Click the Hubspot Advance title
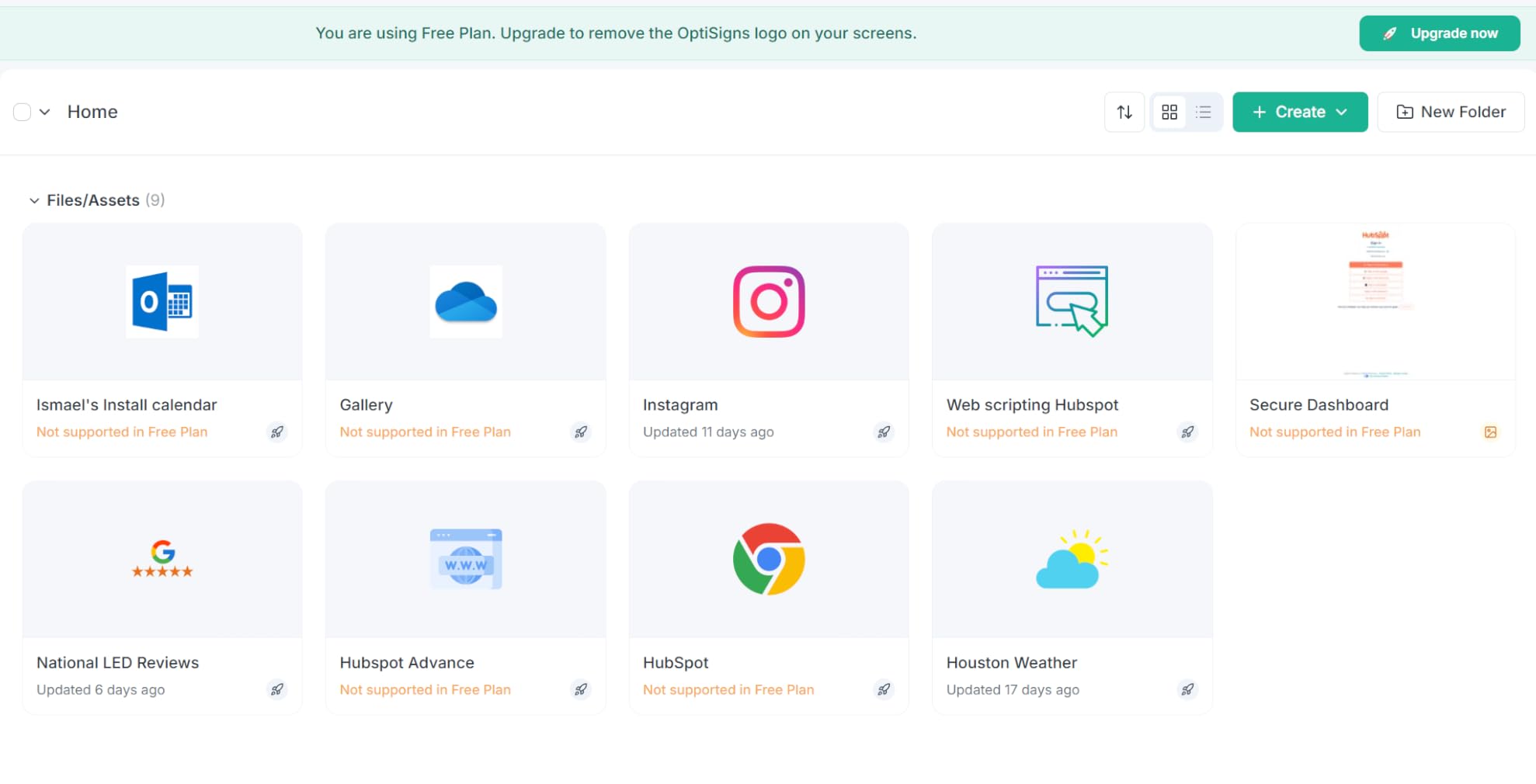 pos(407,662)
